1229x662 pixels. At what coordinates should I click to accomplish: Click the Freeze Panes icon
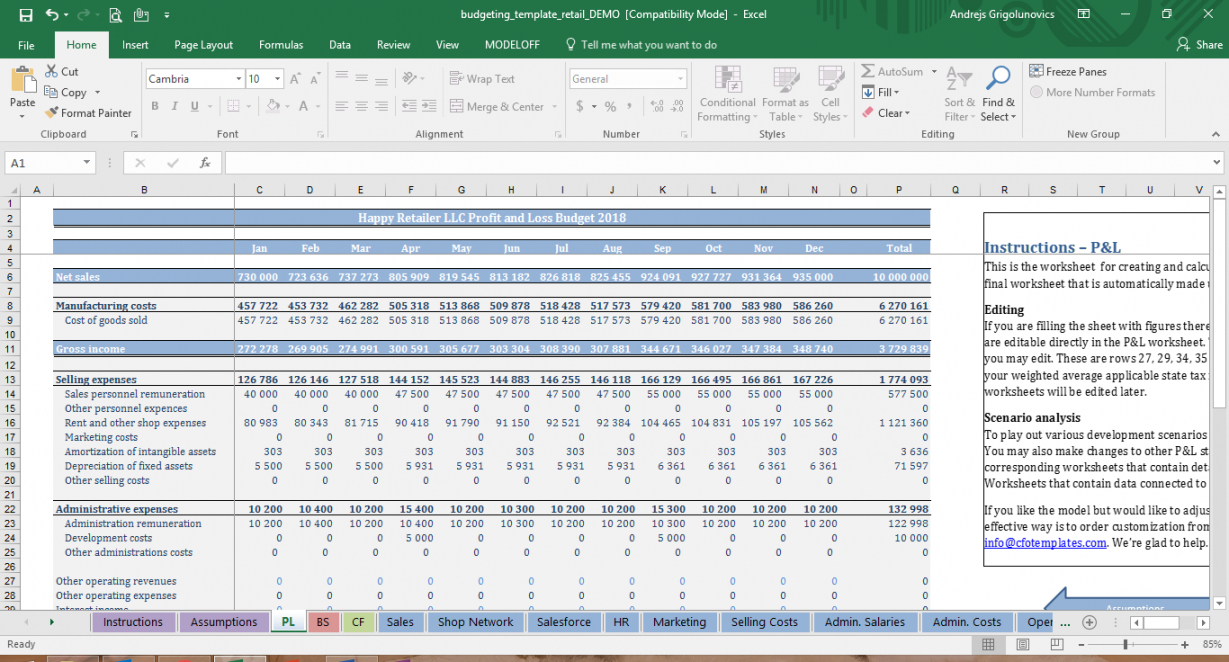1036,72
